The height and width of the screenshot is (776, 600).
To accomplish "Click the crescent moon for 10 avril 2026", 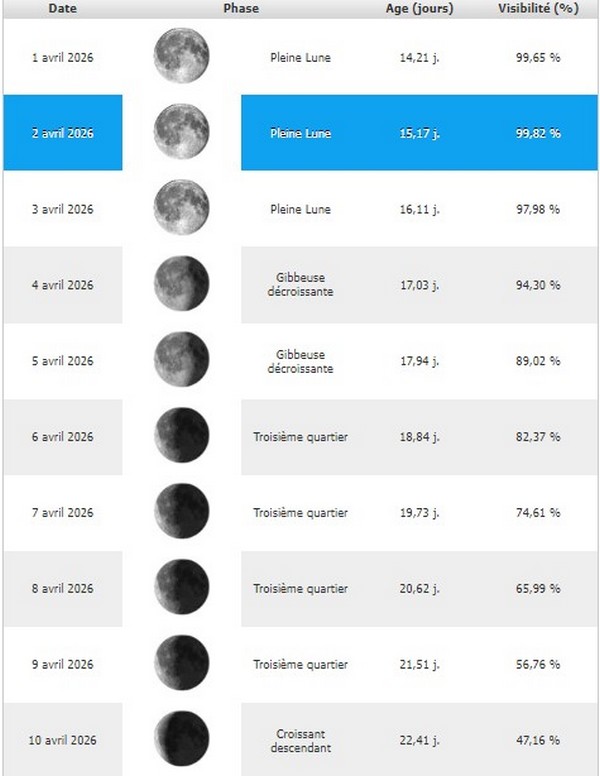I will [x=181, y=740].
